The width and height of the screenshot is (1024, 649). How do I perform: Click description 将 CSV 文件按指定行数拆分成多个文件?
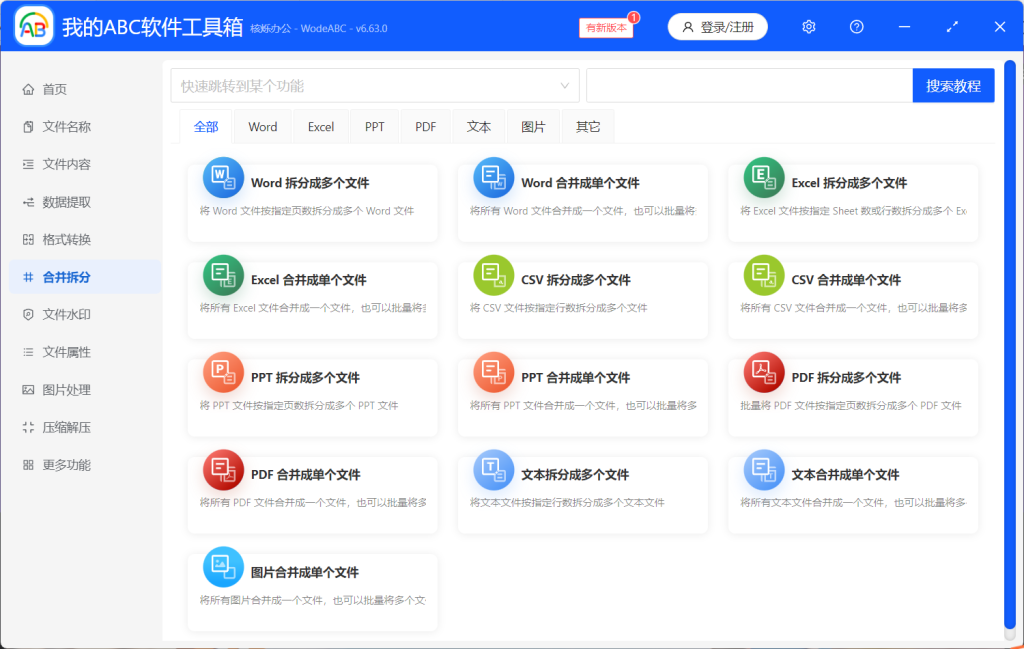click(x=558, y=308)
